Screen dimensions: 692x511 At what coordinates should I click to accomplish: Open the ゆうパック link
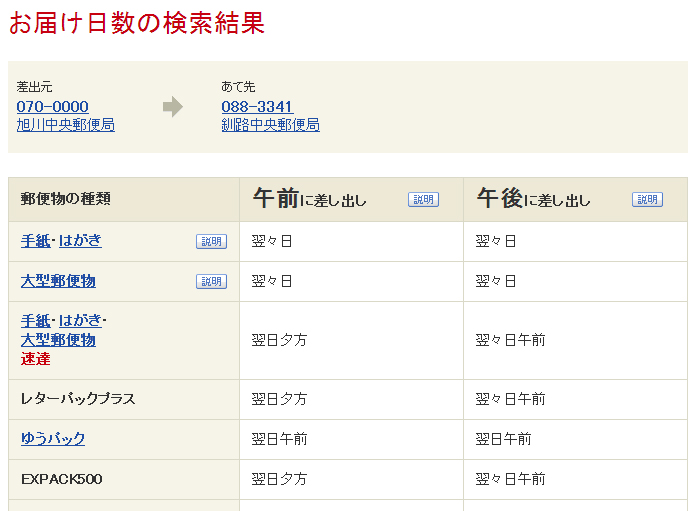tap(53, 439)
